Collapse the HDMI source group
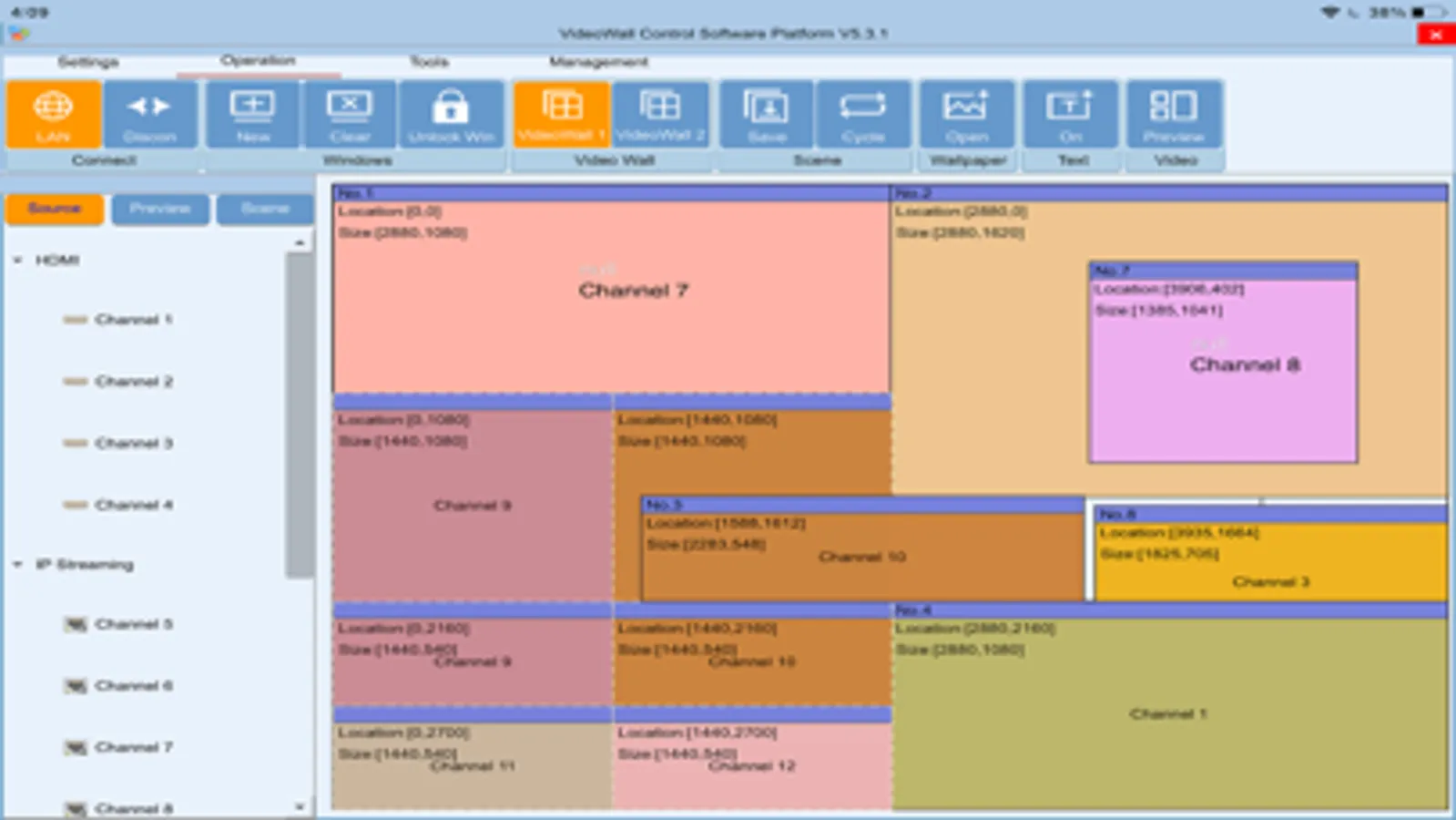 pos(17,260)
